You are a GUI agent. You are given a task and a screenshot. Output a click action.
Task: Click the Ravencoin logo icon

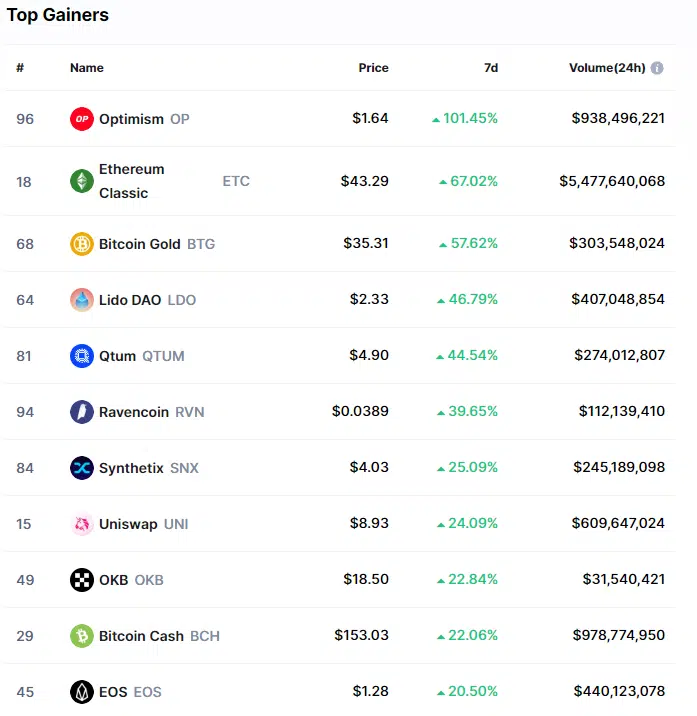82,412
